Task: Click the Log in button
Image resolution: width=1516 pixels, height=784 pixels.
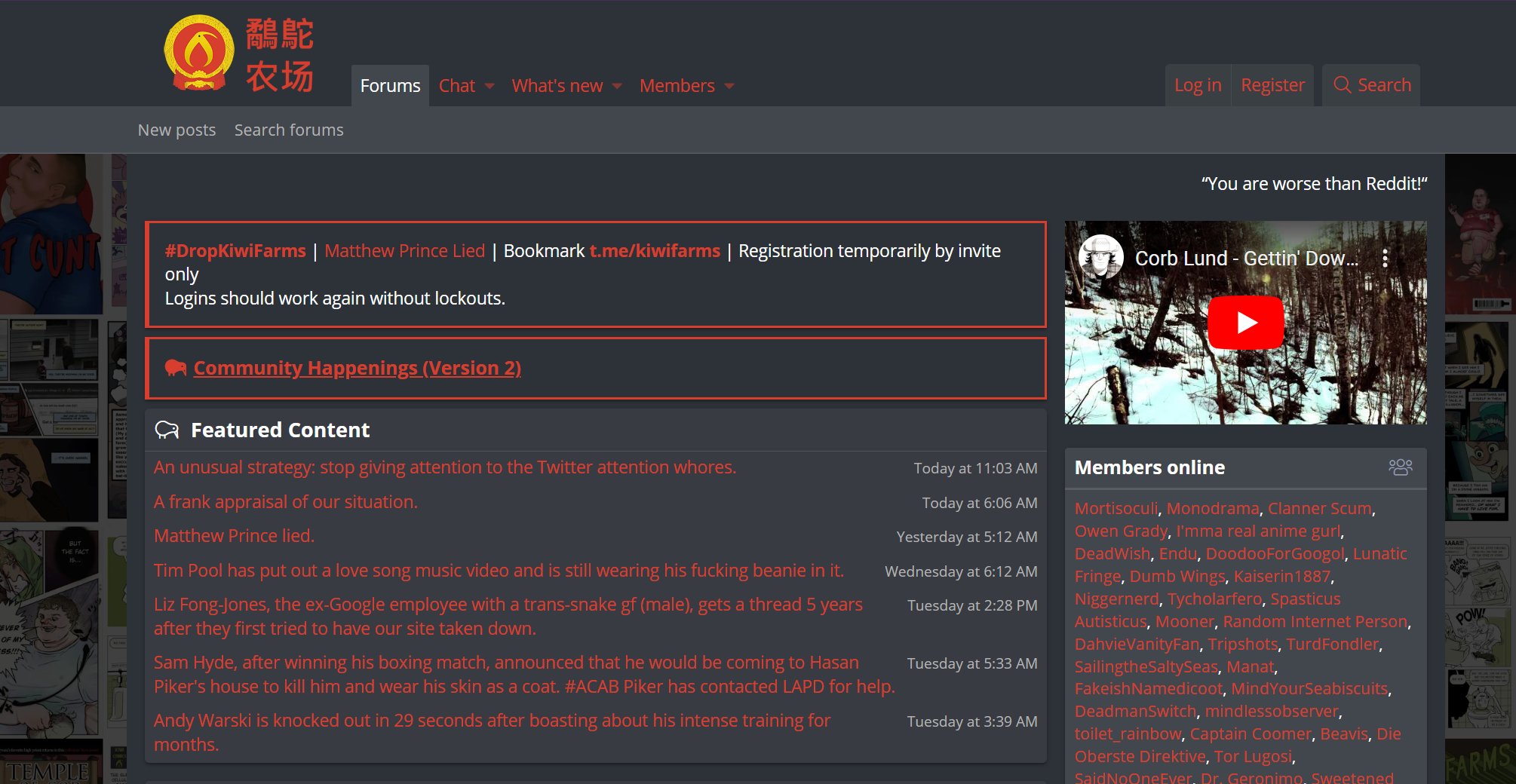Action: (1198, 85)
